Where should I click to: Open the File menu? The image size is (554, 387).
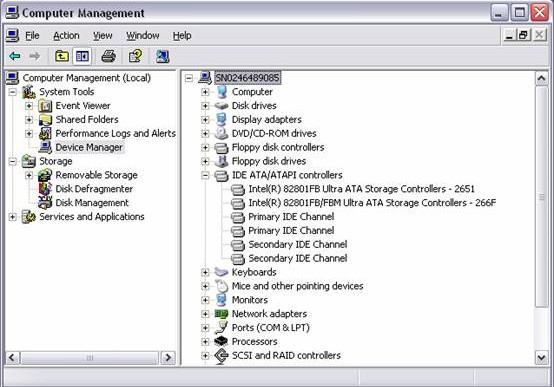point(32,36)
